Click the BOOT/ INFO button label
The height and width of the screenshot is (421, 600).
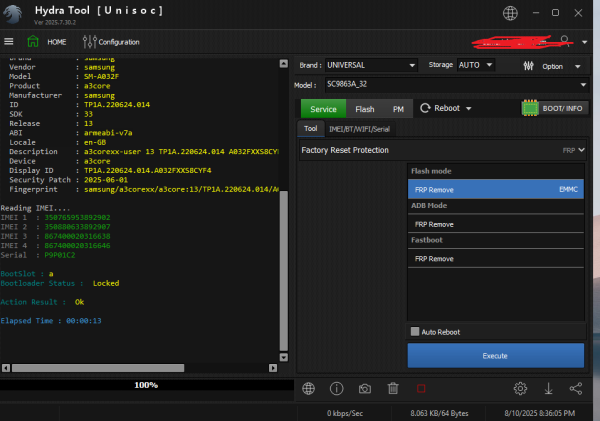[562, 108]
